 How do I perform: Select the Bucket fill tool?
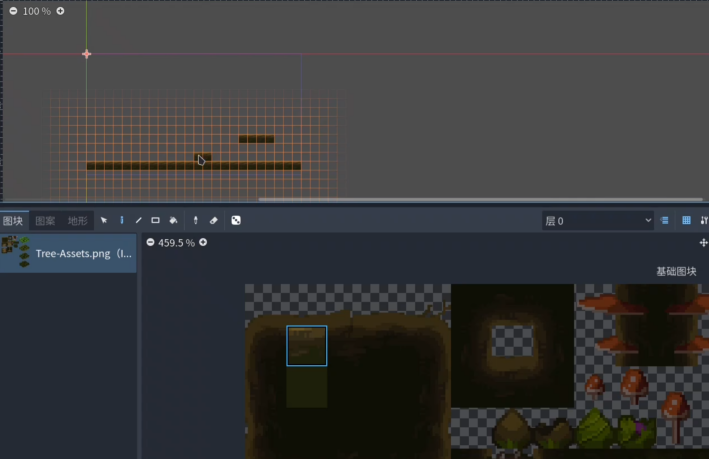click(173, 220)
